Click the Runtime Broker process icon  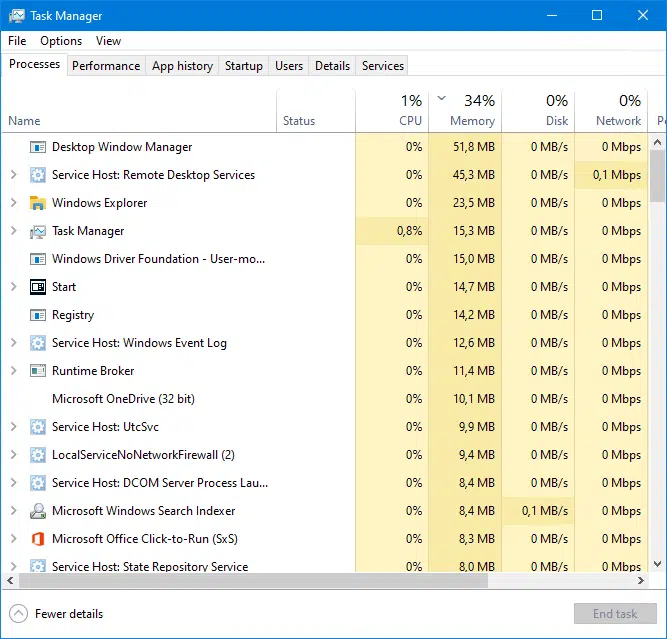[x=38, y=371]
